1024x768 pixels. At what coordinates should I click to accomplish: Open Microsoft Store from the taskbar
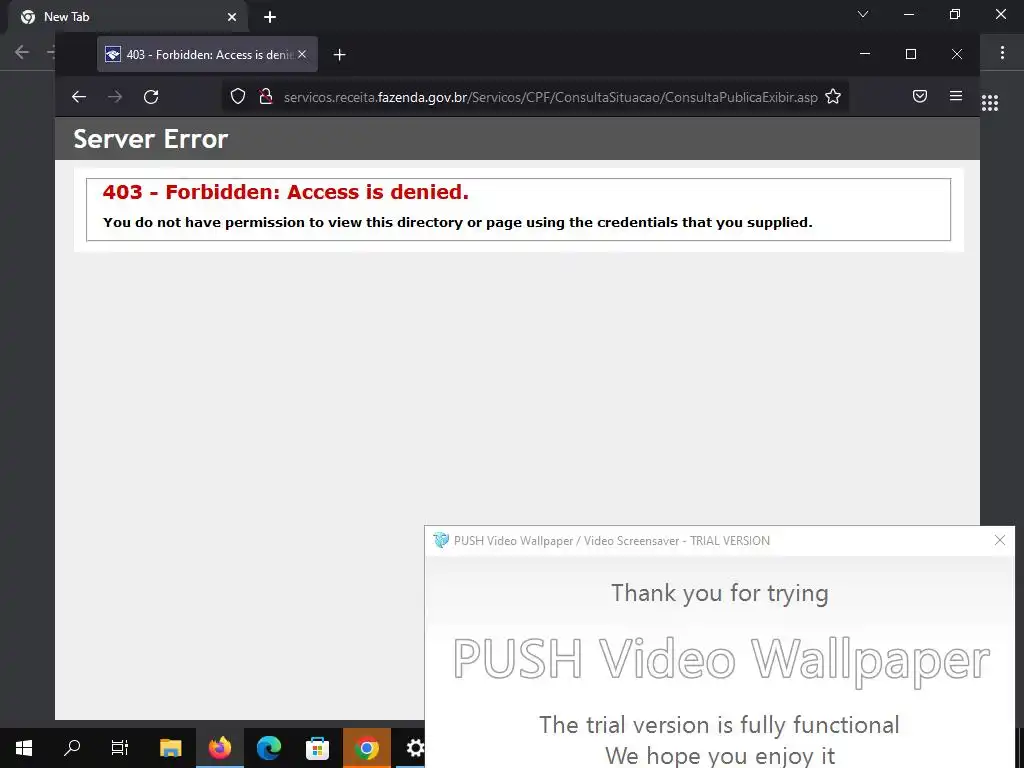click(317, 748)
